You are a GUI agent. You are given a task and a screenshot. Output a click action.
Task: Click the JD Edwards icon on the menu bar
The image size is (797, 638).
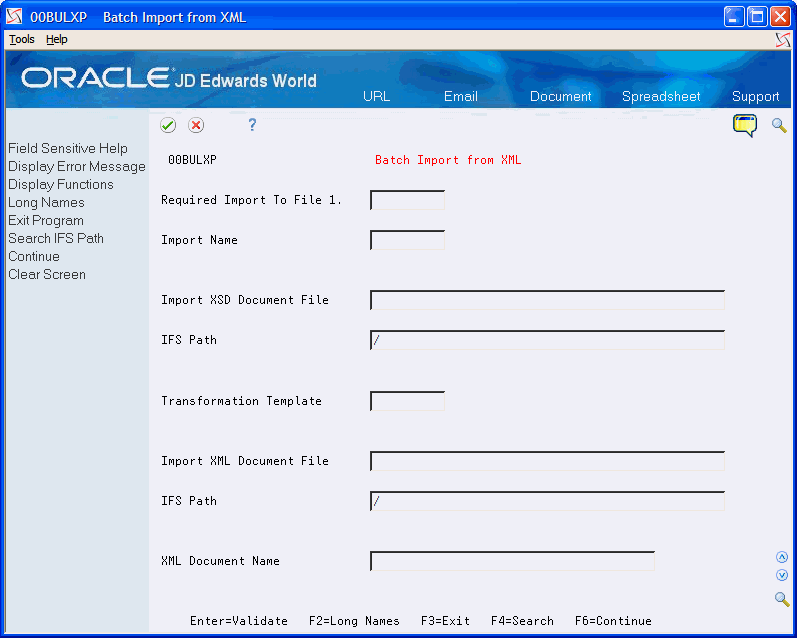point(783,40)
